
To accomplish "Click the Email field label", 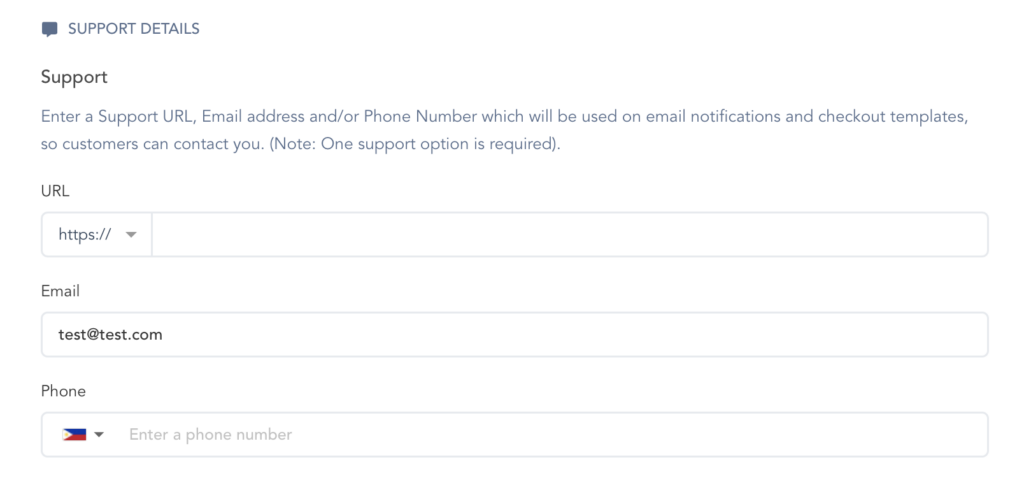I will 60,291.
